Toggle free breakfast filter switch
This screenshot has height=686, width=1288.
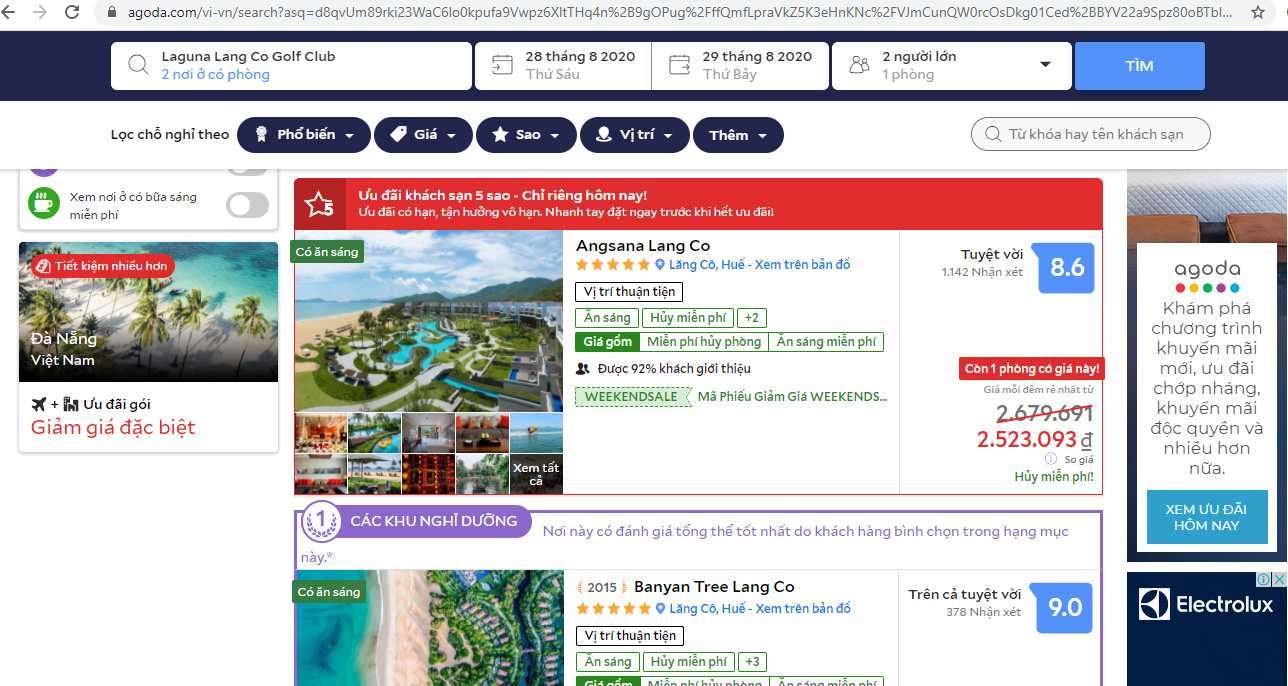(x=245, y=205)
